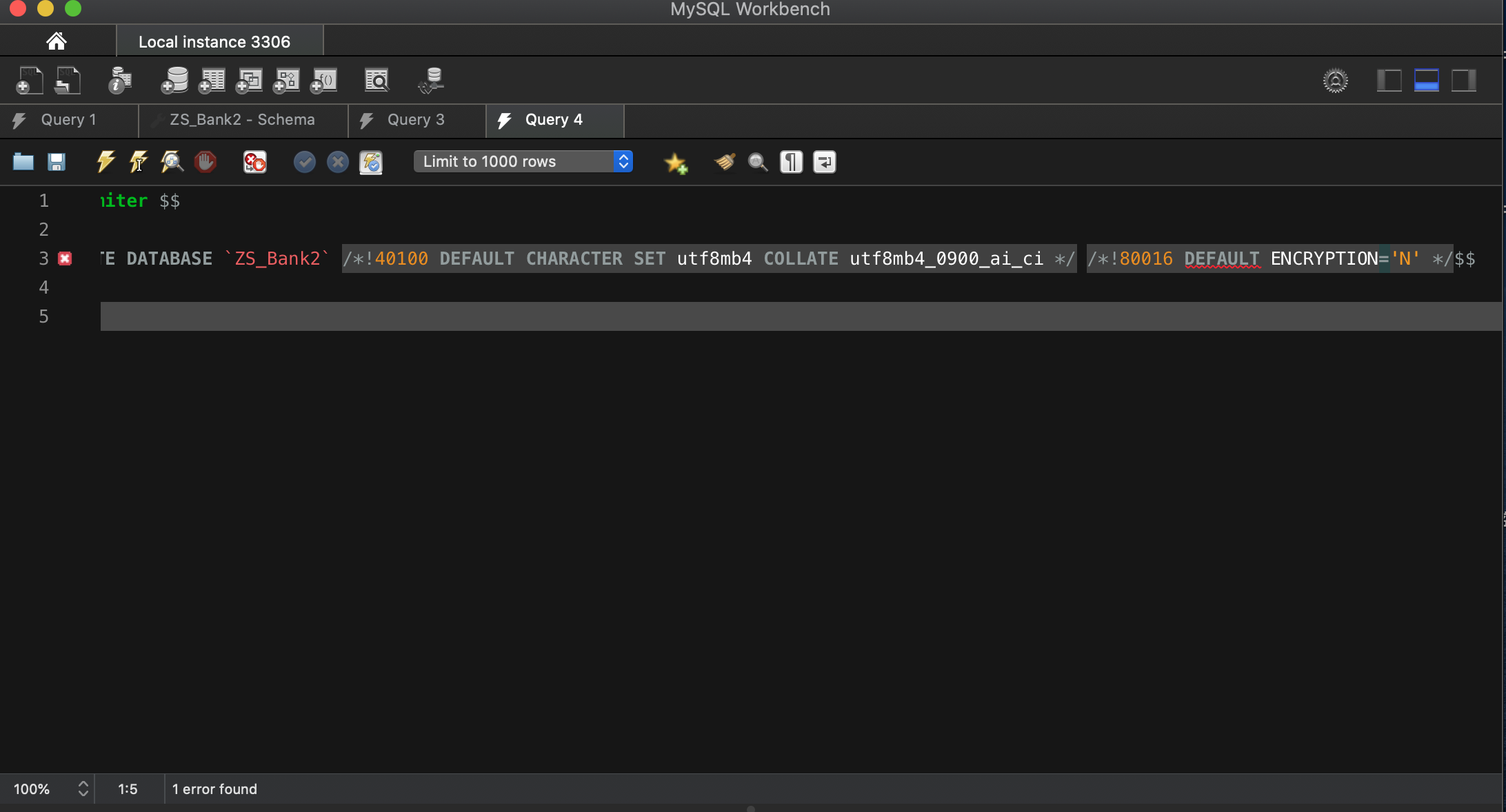
Task: Open the Home screen tab
Action: [x=57, y=41]
